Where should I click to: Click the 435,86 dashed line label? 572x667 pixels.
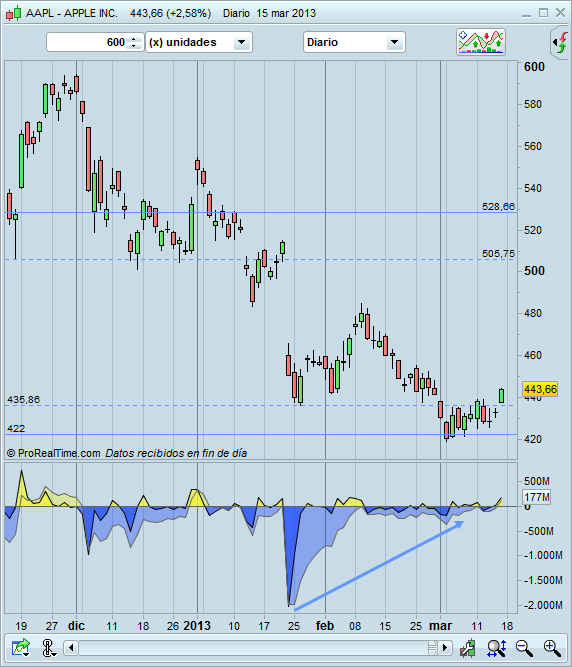pyautogui.click(x=23, y=399)
